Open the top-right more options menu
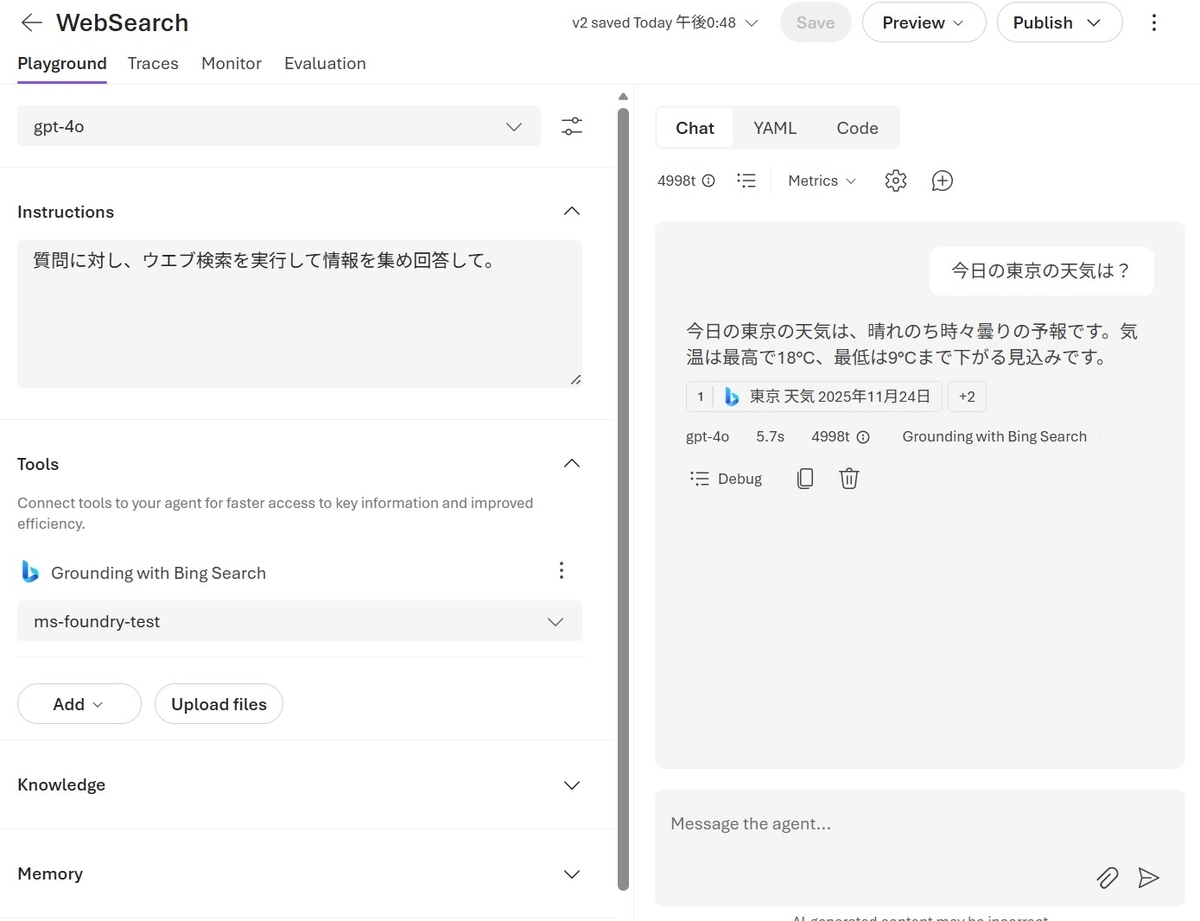The image size is (1200, 921). (x=1154, y=22)
